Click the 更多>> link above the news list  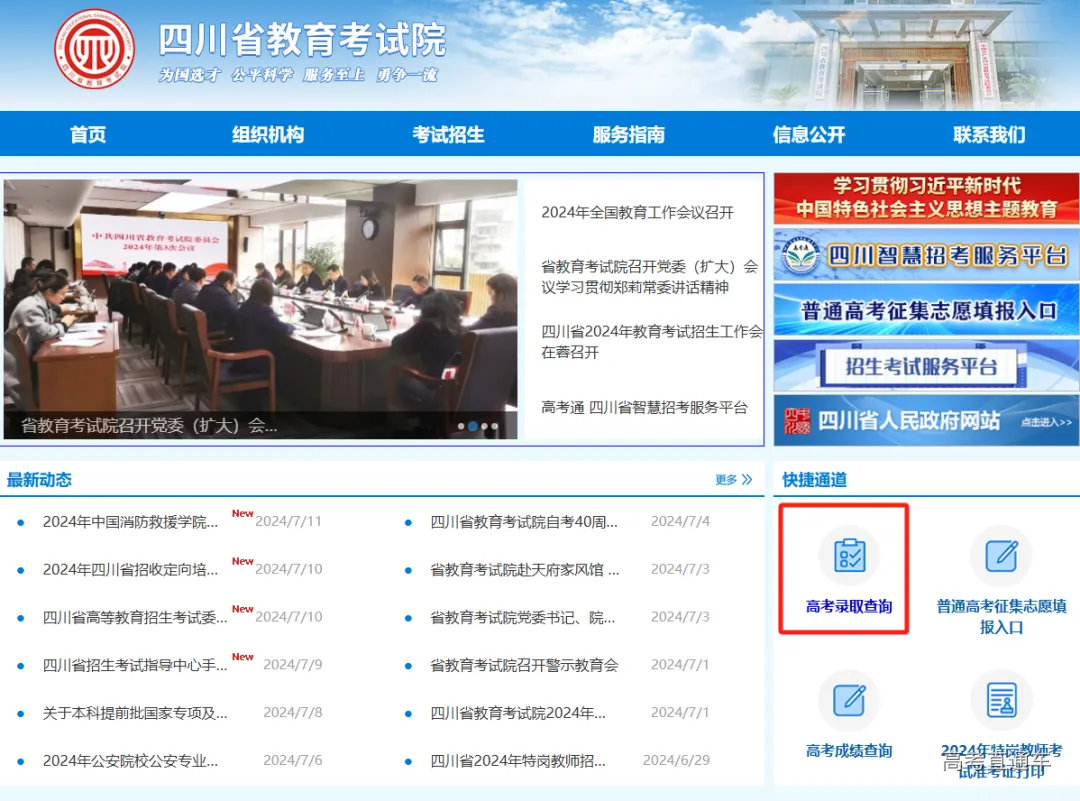coord(728,479)
